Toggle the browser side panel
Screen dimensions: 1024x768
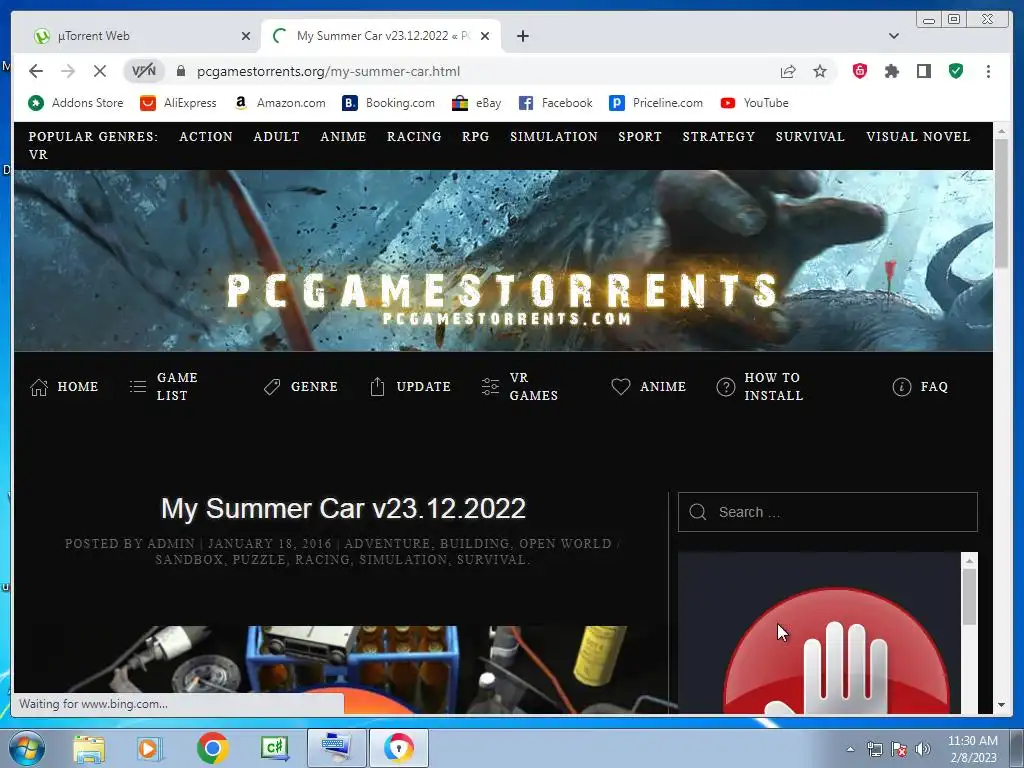pyautogui.click(x=923, y=71)
